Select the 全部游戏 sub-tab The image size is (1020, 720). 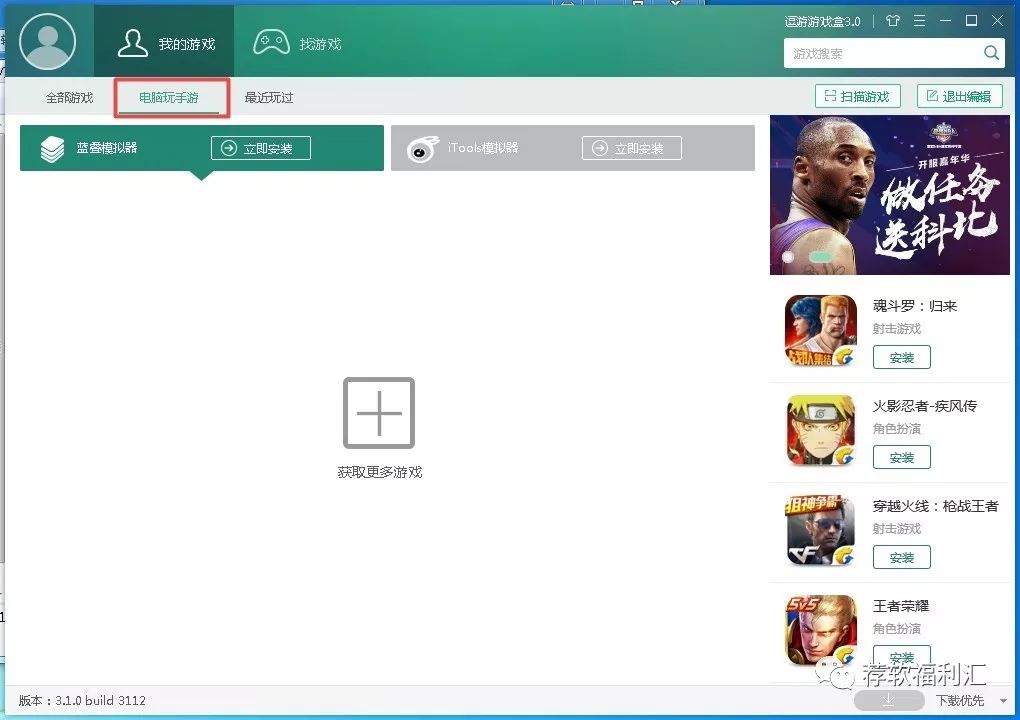(70, 98)
